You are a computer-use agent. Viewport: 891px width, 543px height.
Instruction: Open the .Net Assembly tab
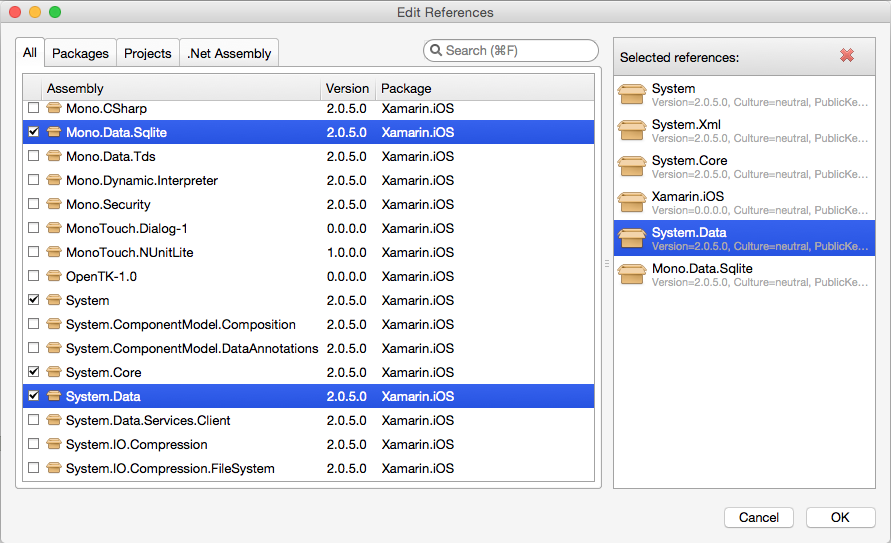pyautogui.click(x=229, y=53)
